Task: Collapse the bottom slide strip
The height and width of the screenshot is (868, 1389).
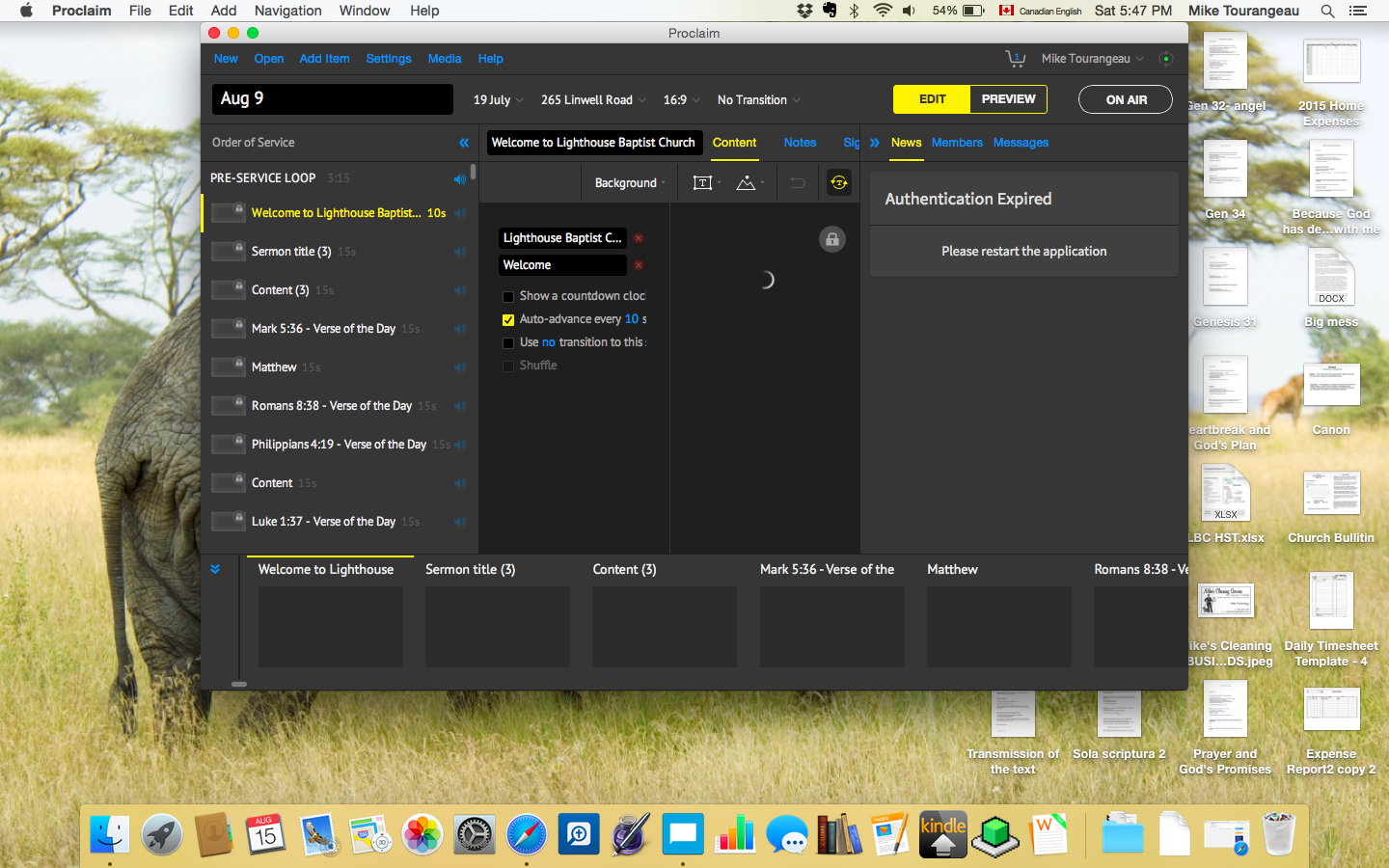Action: [215, 569]
